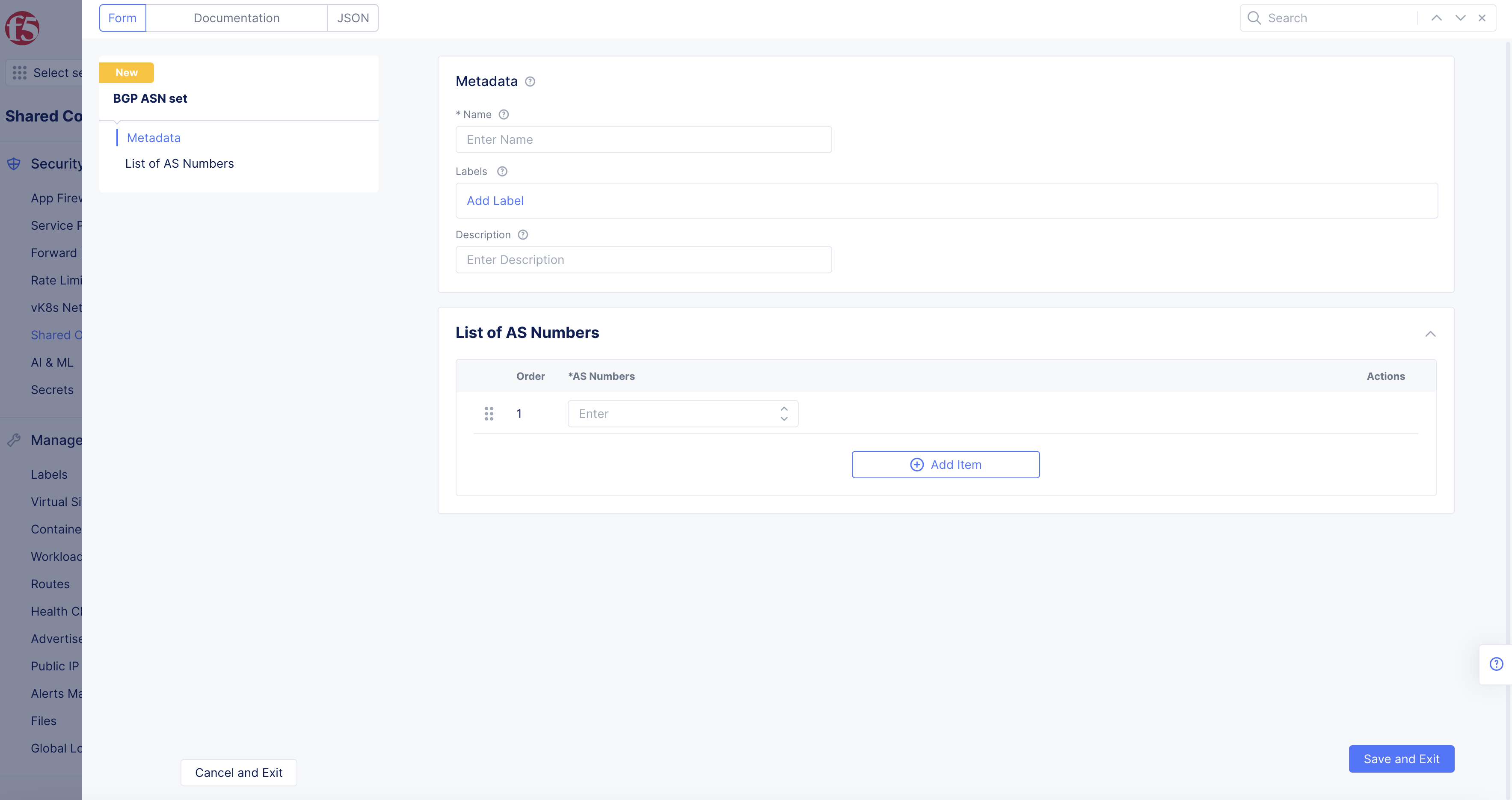Click the Name field help icon
The width and height of the screenshot is (1512, 800).
pyautogui.click(x=504, y=115)
